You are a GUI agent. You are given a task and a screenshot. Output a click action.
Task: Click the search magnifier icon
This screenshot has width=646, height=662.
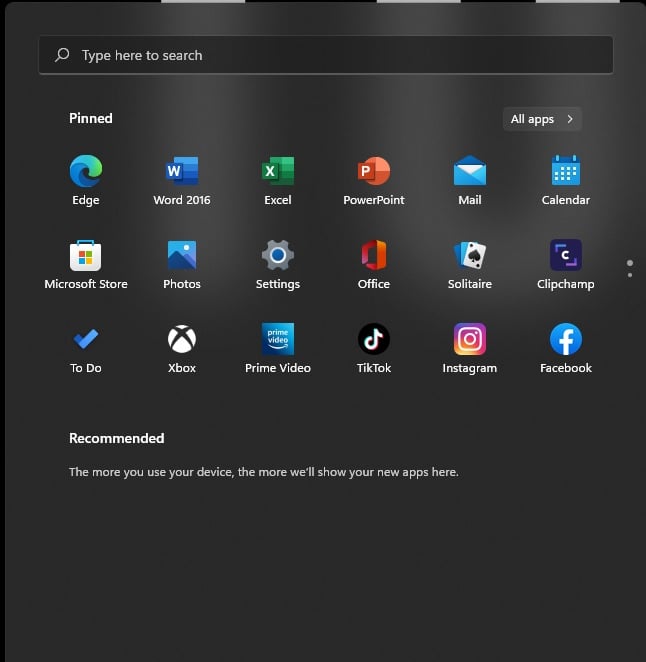tap(62, 55)
